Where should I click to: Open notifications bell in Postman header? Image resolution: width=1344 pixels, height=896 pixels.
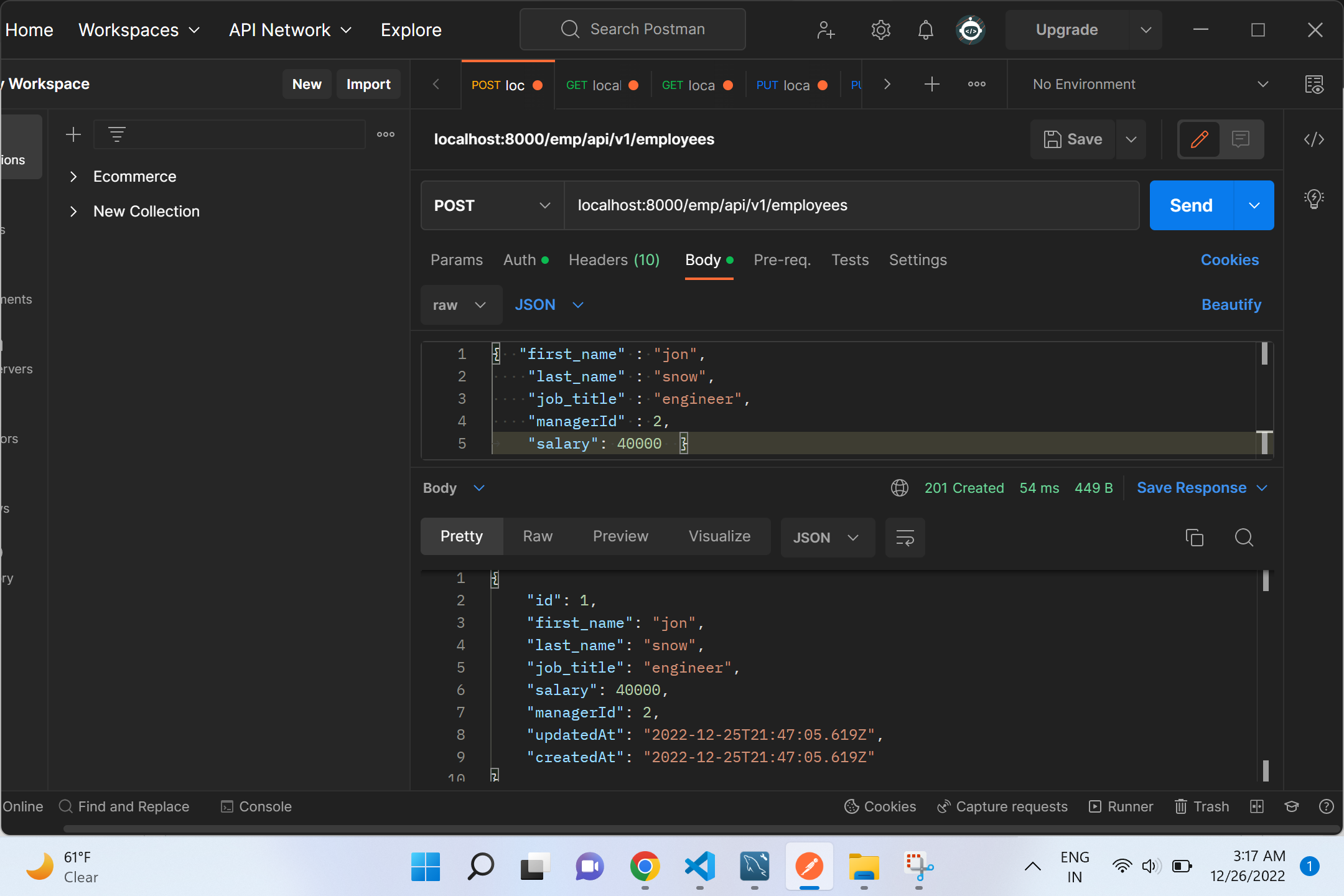click(x=925, y=30)
